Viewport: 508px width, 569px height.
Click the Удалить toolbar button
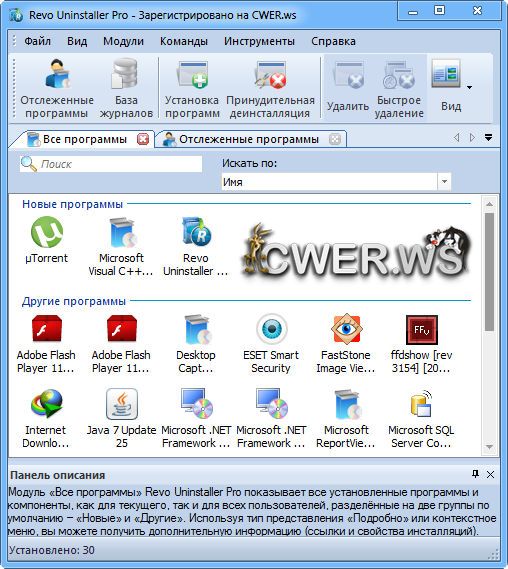point(348,88)
